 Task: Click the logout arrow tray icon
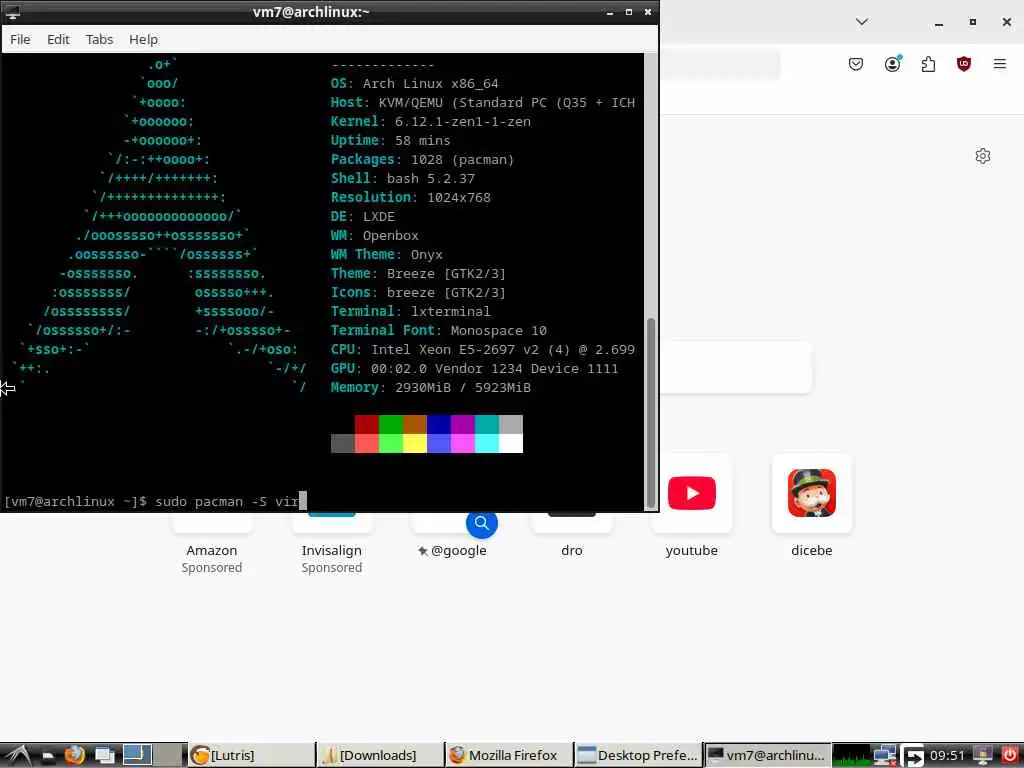pyautogui.click(x=912, y=756)
